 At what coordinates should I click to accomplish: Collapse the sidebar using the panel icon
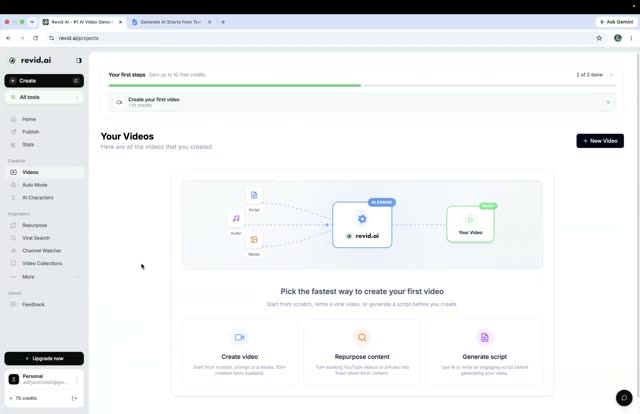(x=79, y=60)
